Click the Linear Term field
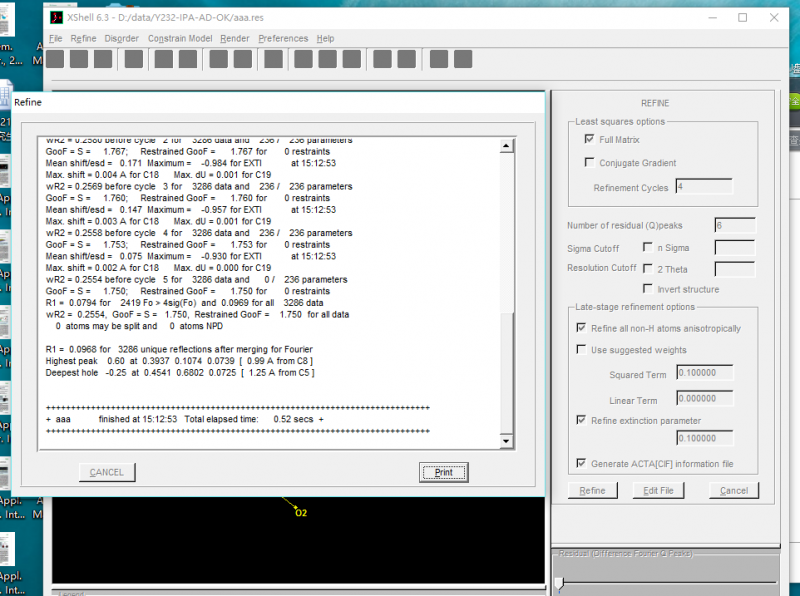 (705, 399)
